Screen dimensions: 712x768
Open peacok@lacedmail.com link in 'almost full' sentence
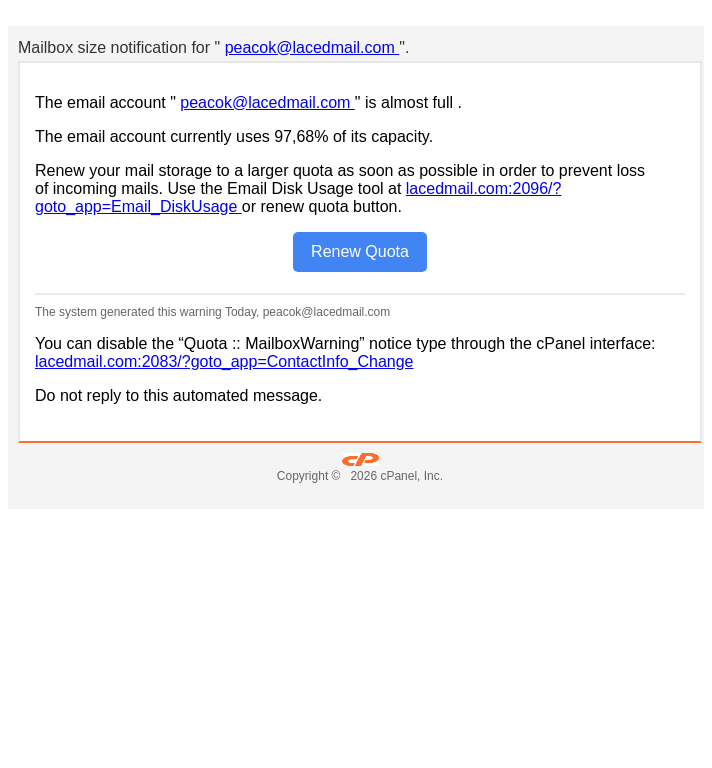(x=267, y=102)
